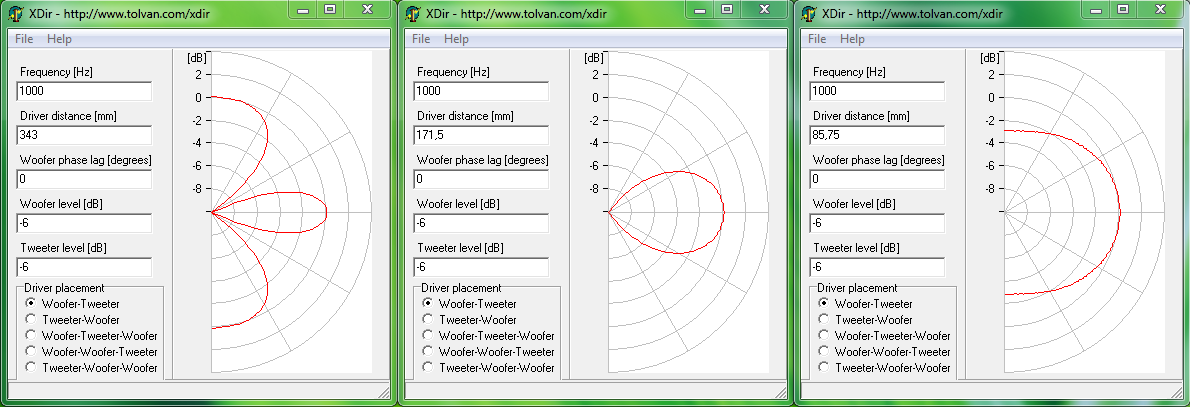Click Frequency field in left window
1190x407 pixels.
pyautogui.click(x=84, y=91)
